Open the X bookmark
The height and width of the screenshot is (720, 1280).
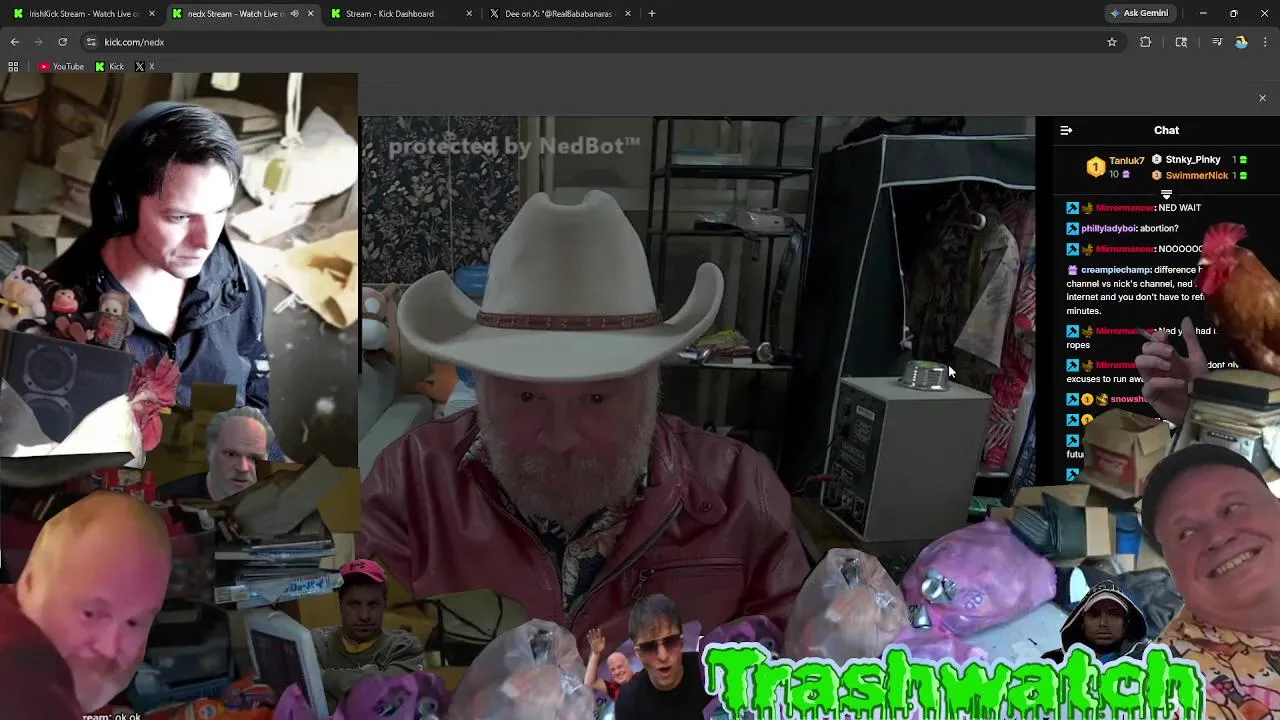145,67
